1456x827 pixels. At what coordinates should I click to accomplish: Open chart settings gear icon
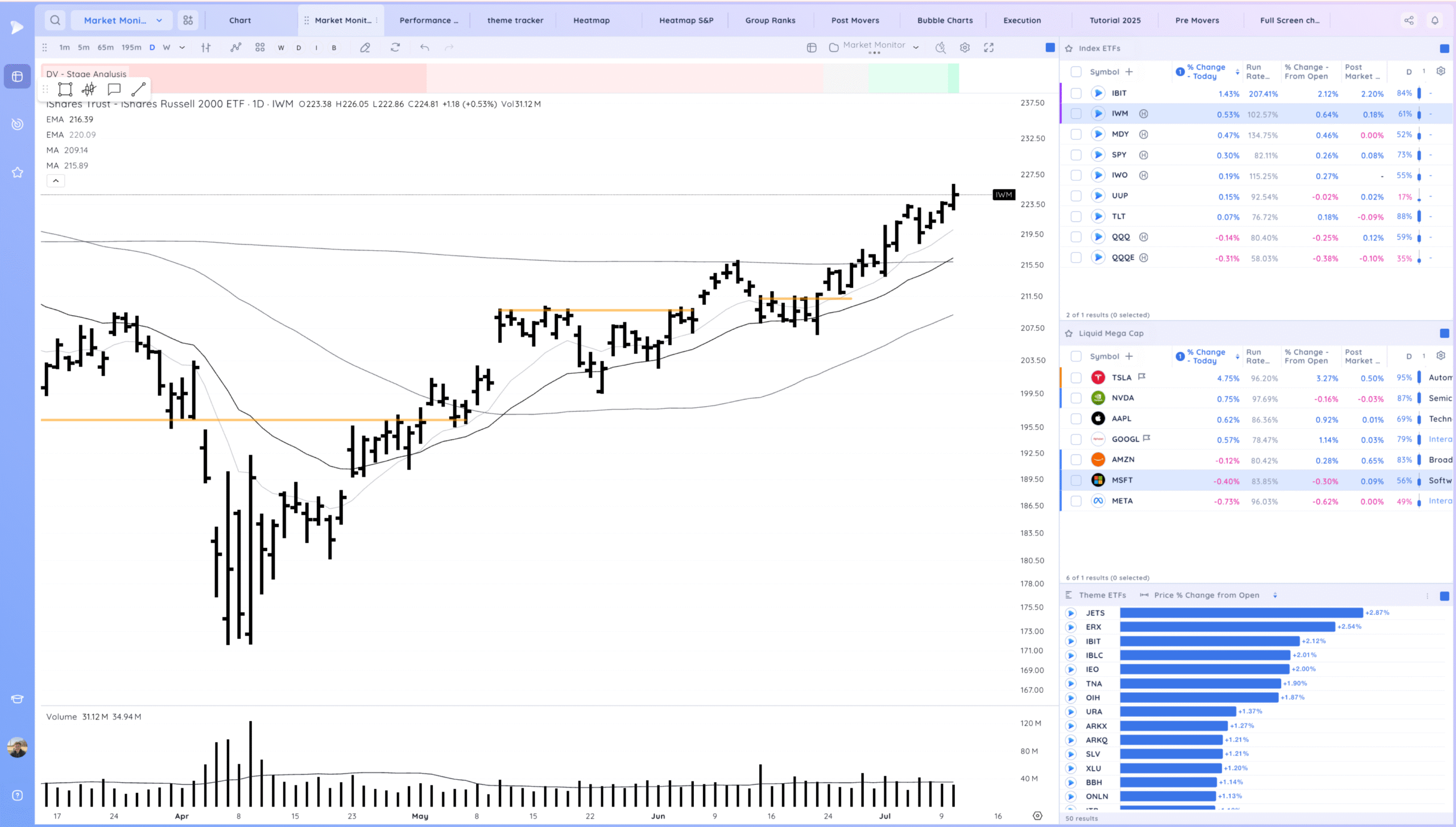965,48
